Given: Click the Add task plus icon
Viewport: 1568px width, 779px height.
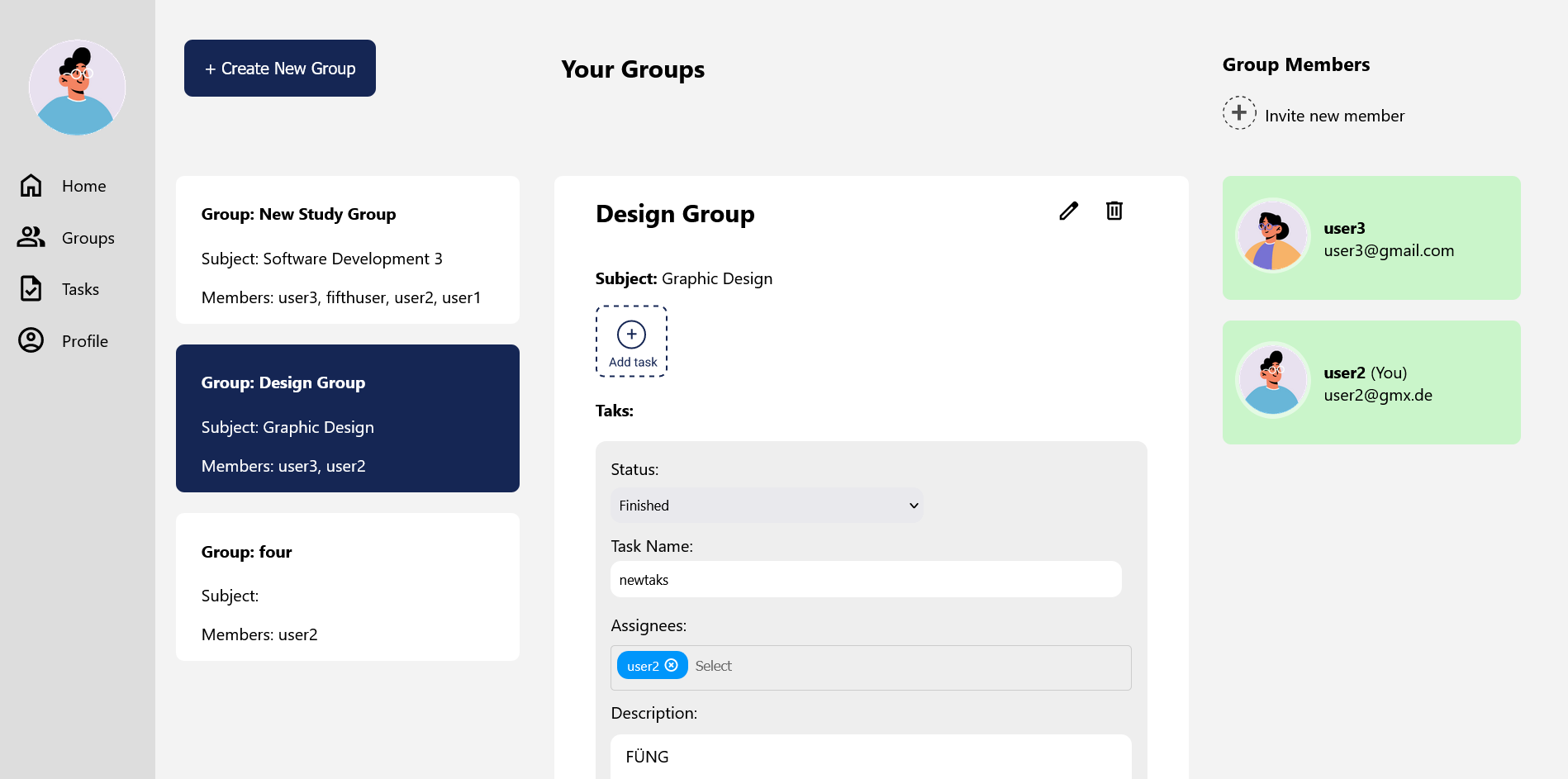Looking at the screenshot, I should [631, 335].
